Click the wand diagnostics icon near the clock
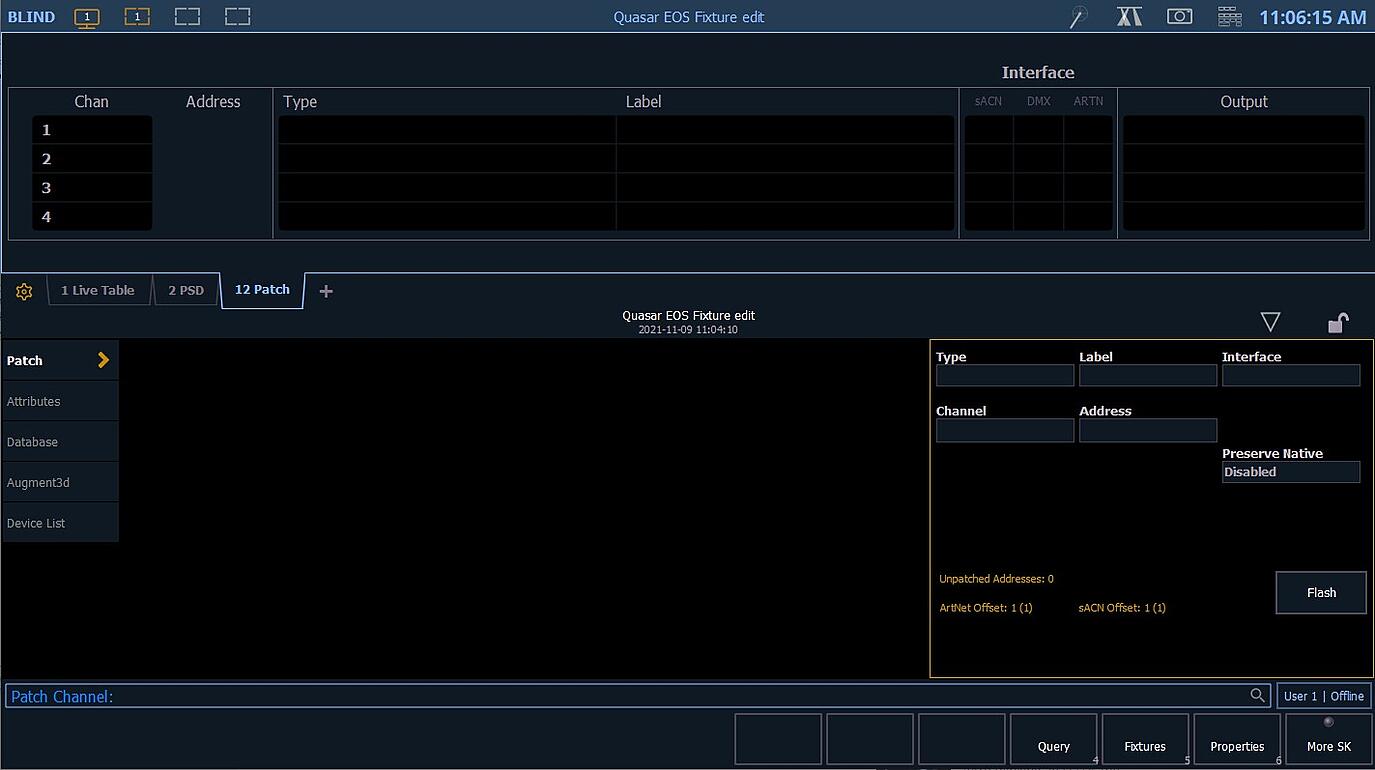 tap(1077, 16)
